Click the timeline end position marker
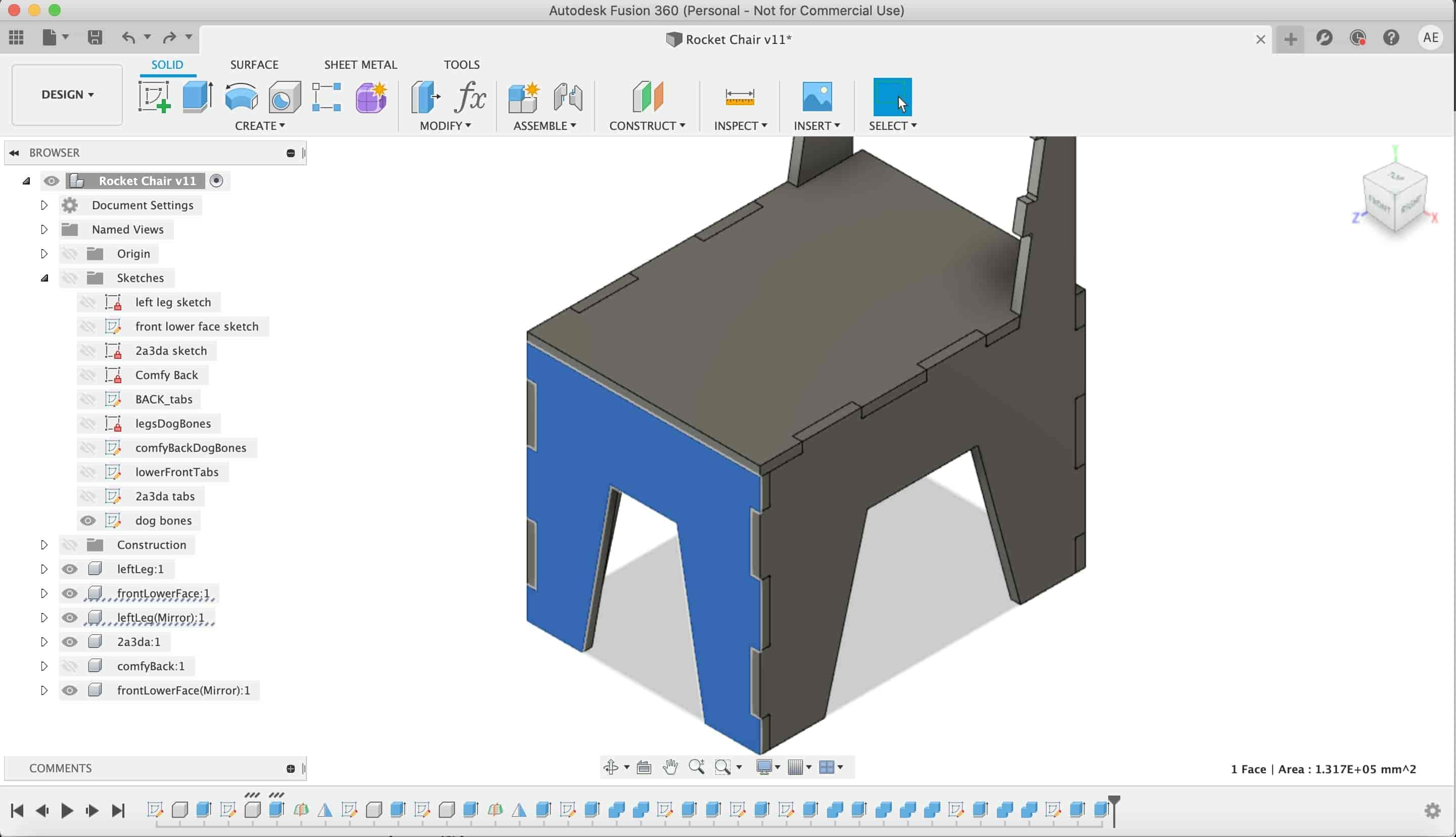Screen dimensions: 1456x837 1114,810
